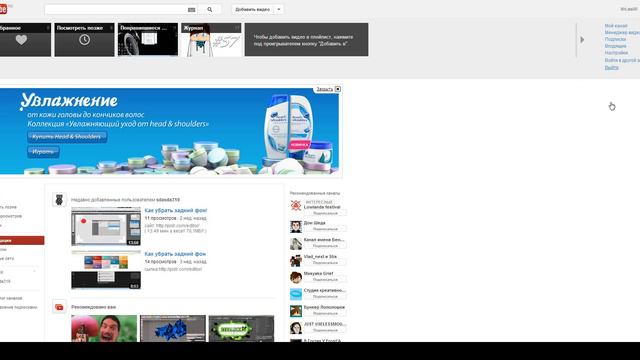
Task: Click the "Закрыть" link above the ad
Action: point(324,89)
